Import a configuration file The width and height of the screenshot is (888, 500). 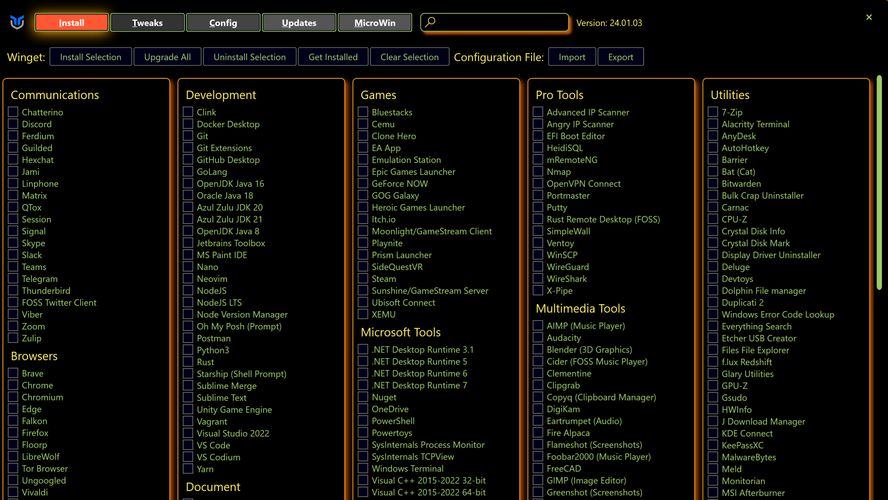coord(572,57)
